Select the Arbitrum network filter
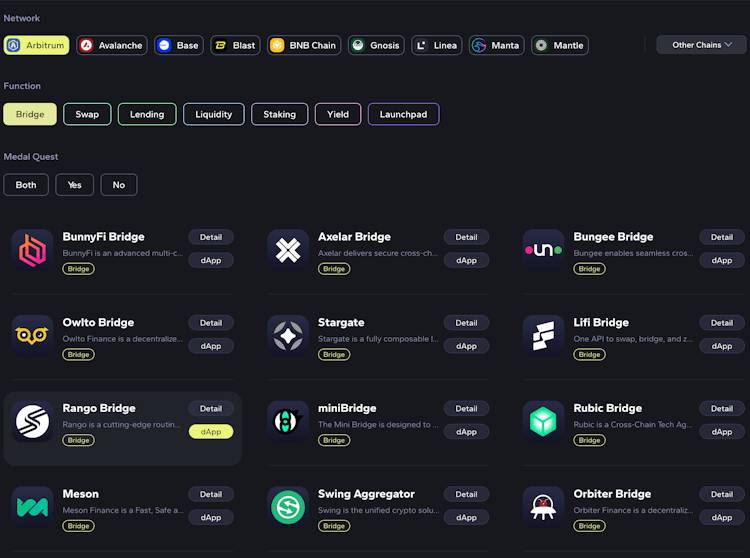Viewport: 750px width, 558px height. (36, 45)
